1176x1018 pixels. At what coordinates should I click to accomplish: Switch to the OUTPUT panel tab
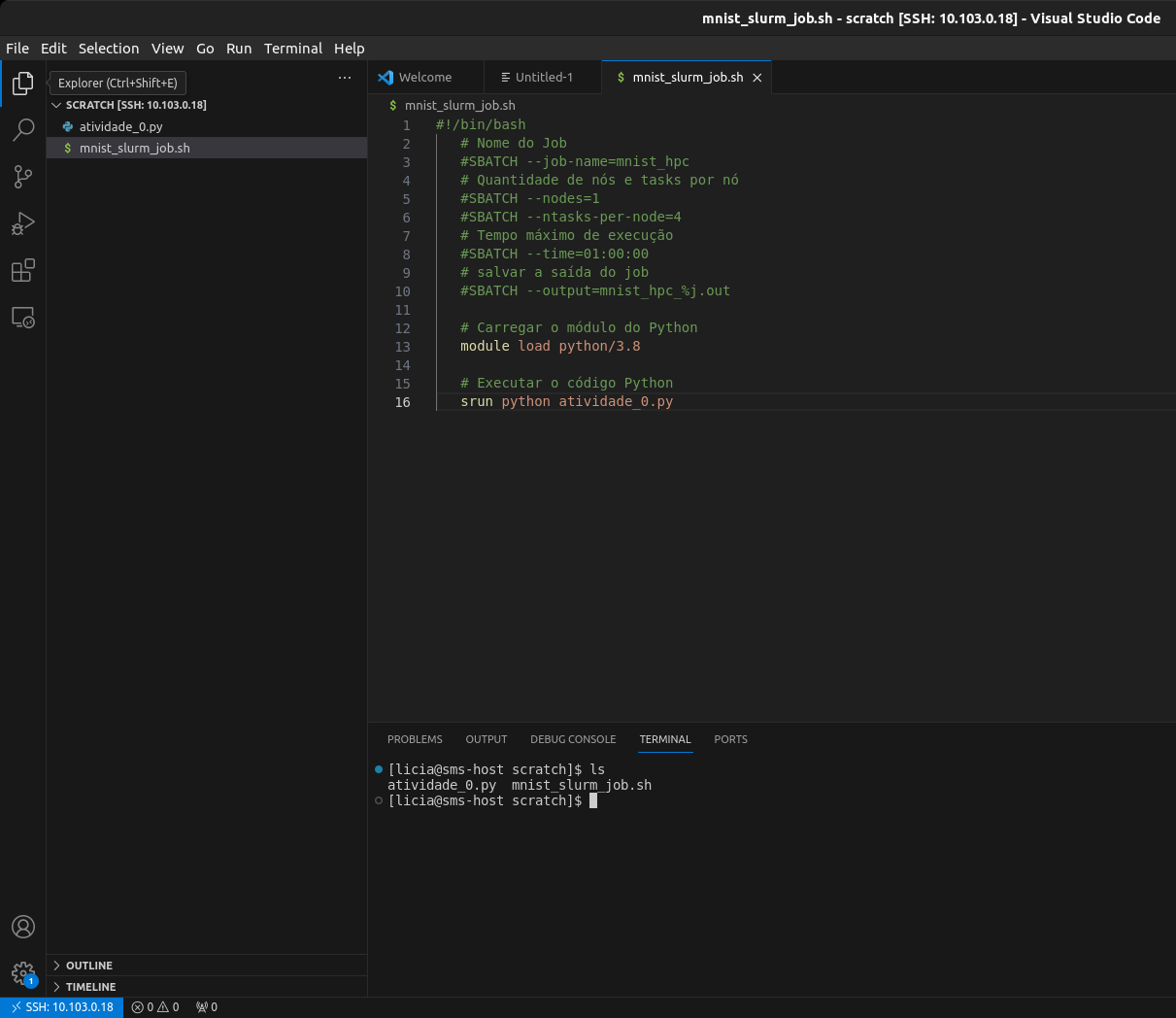(487, 739)
